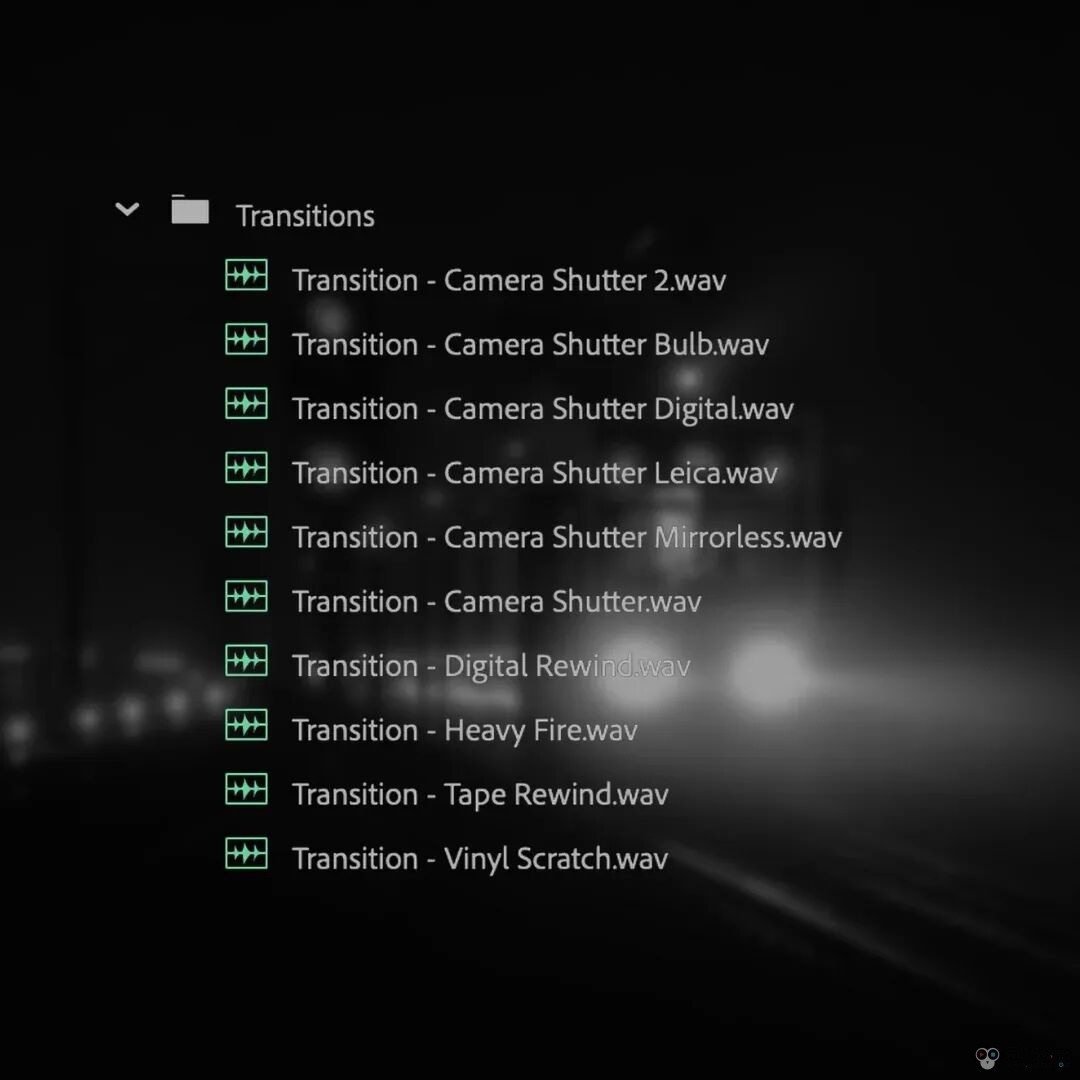This screenshot has height=1080, width=1080.
Task: Click audio waveform icon for Camera Shutter Bulb.wav
Action: tap(246, 340)
